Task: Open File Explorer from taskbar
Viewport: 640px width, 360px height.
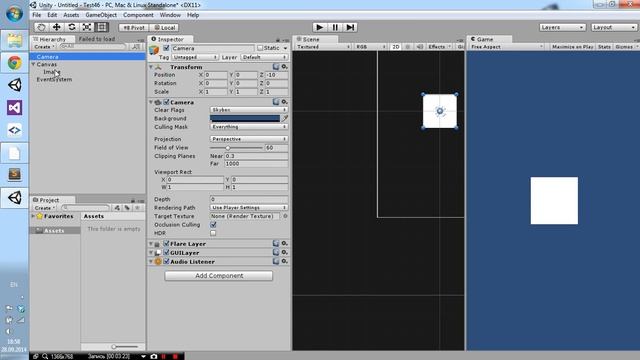Action: (15, 40)
